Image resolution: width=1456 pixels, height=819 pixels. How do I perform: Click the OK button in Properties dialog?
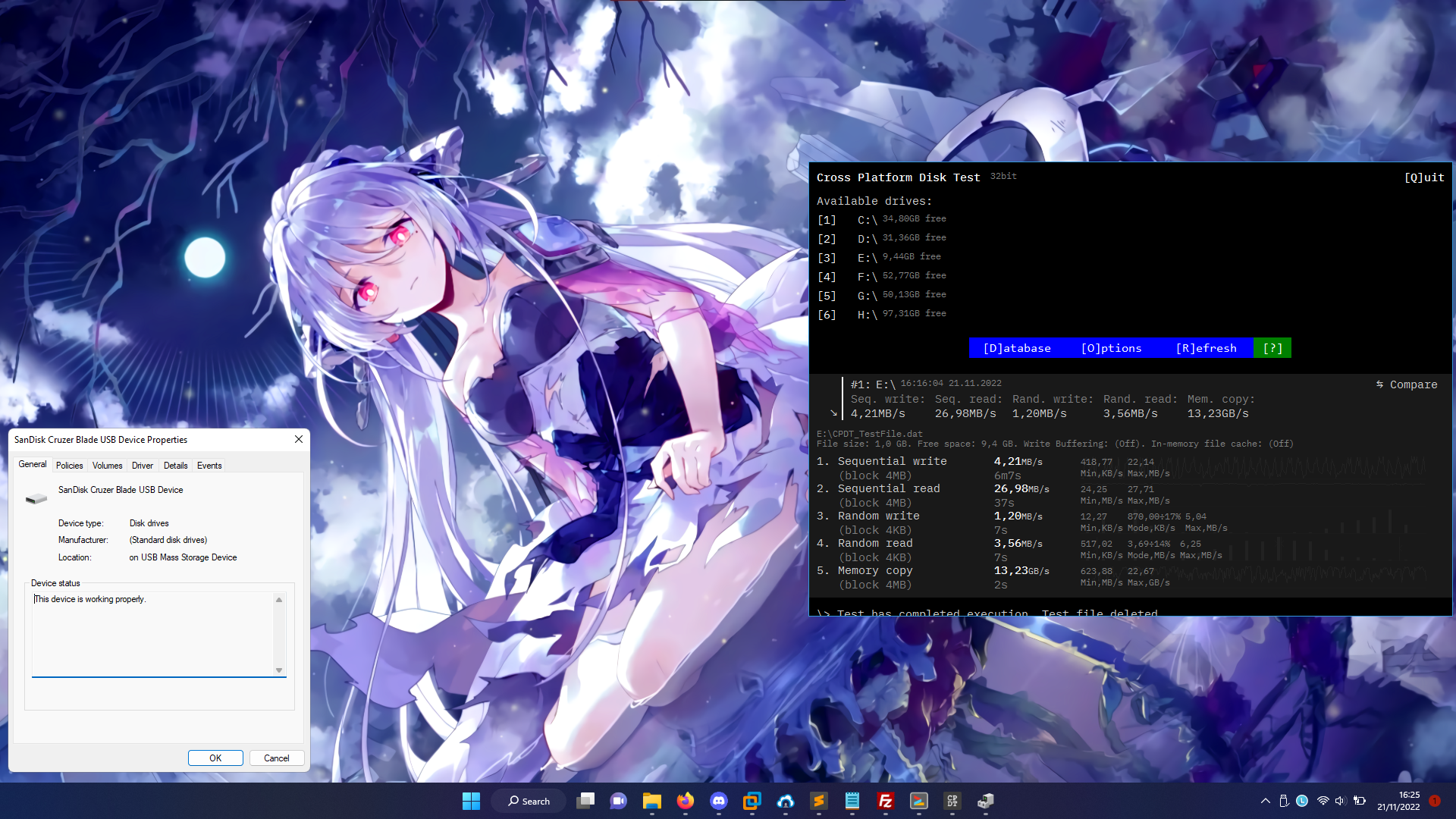click(x=215, y=758)
